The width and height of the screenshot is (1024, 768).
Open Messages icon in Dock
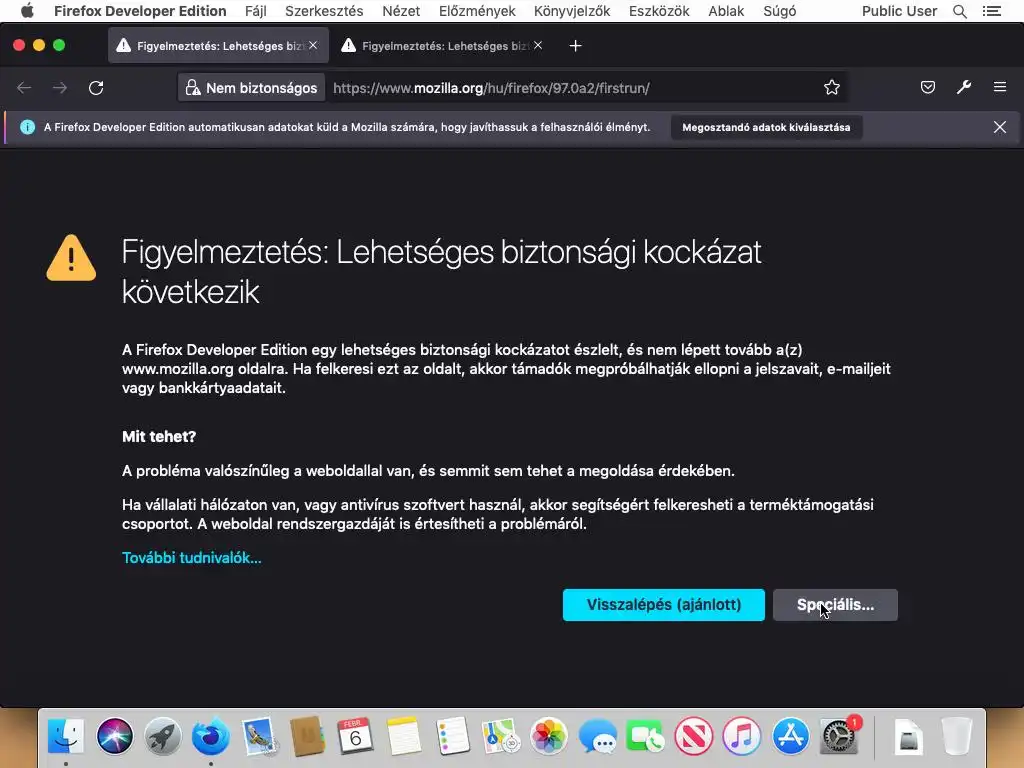[x=597, y=736]
